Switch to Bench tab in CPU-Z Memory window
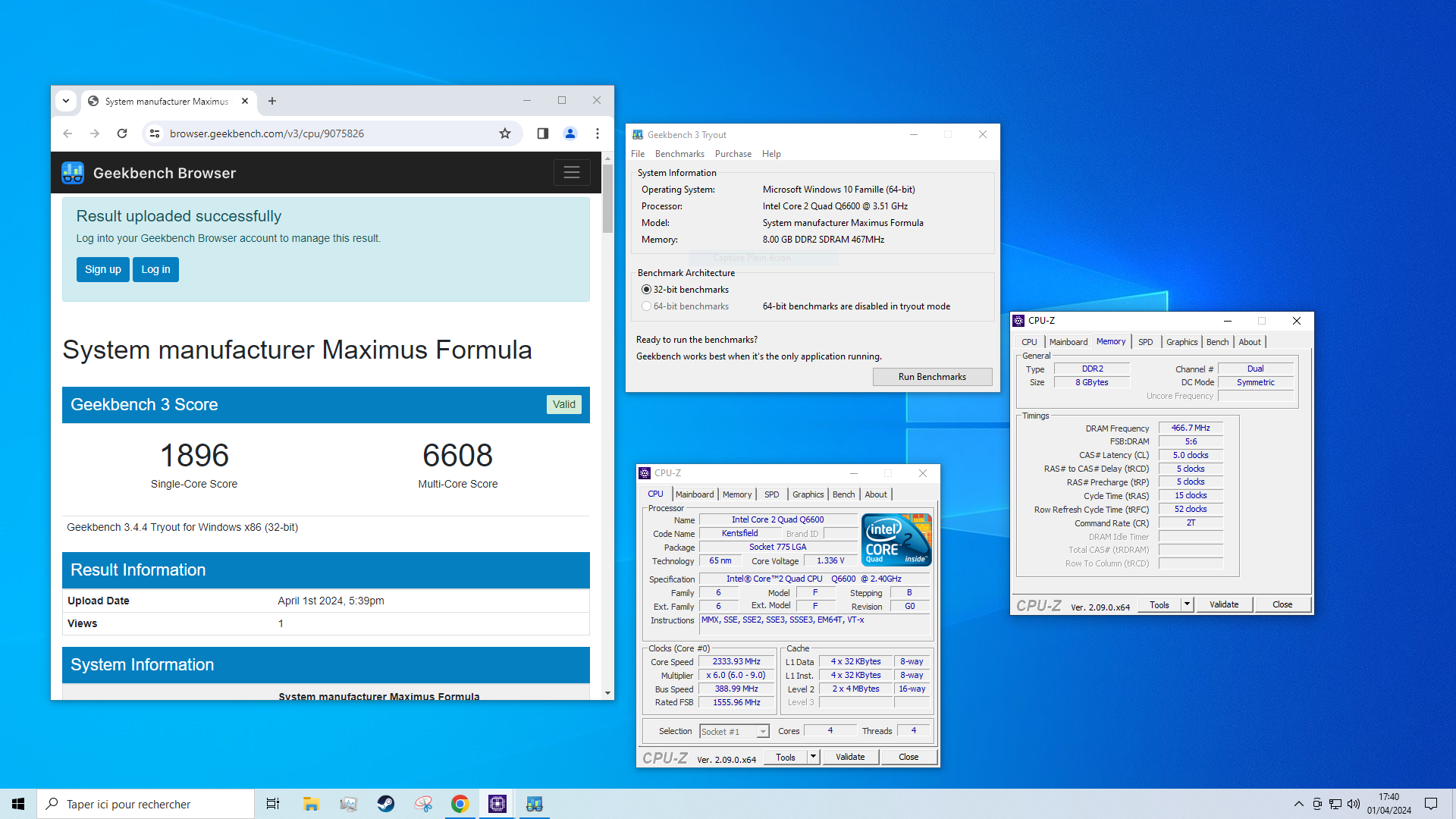Viewport: 1456px width, 819px height. 1217,342
